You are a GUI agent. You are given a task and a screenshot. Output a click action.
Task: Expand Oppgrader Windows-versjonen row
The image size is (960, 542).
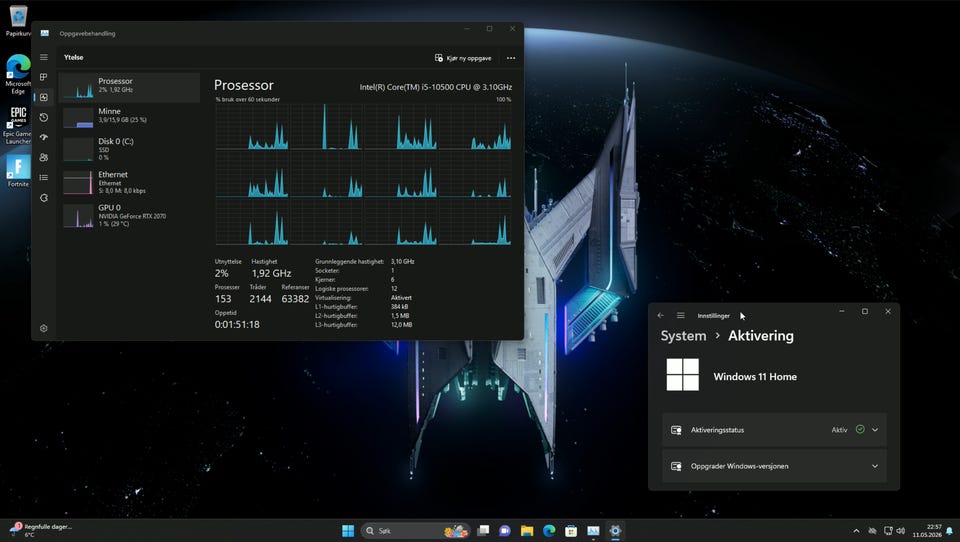[x=774, y=466]
